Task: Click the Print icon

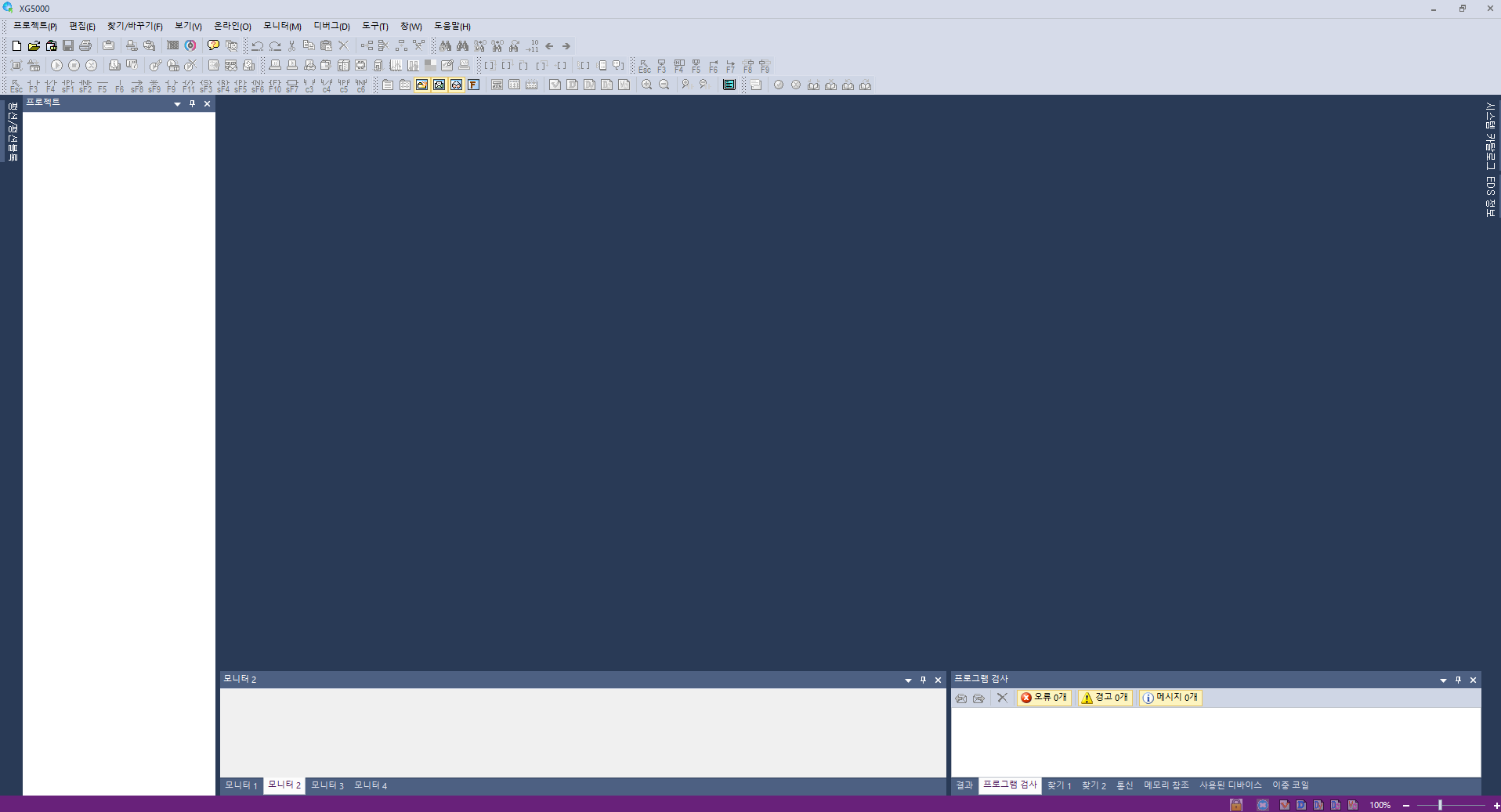Action: 85,46
